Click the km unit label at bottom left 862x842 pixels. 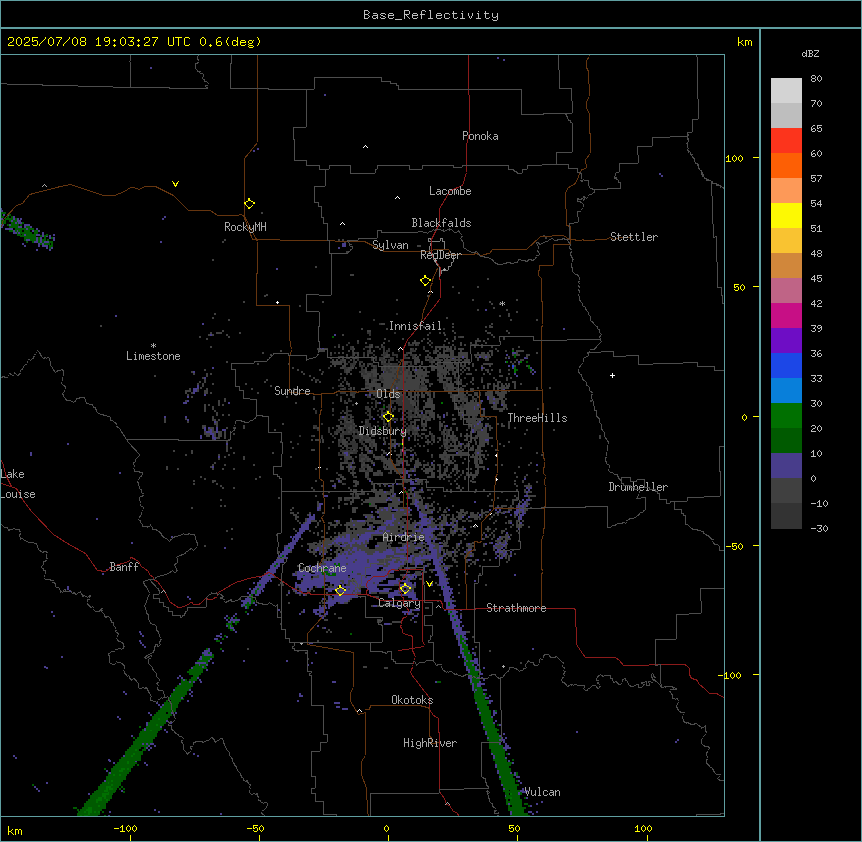click(x=15, y=830)
